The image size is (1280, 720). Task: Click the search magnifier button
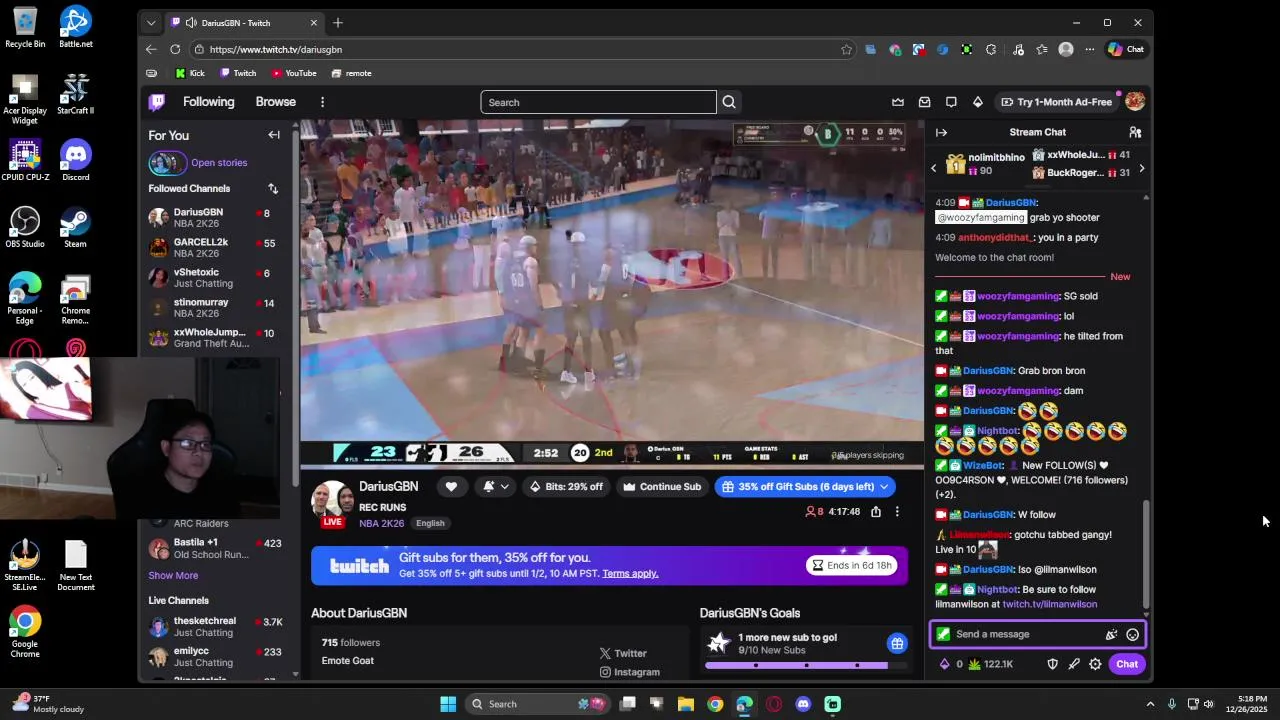(729, 102)
